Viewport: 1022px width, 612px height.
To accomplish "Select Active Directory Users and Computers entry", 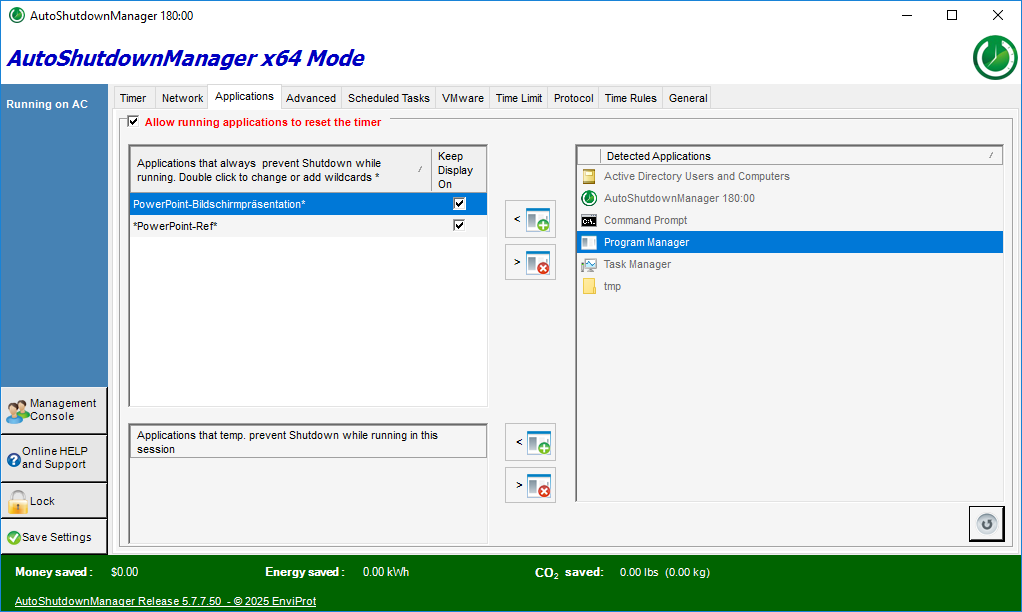I will [696, 176].
